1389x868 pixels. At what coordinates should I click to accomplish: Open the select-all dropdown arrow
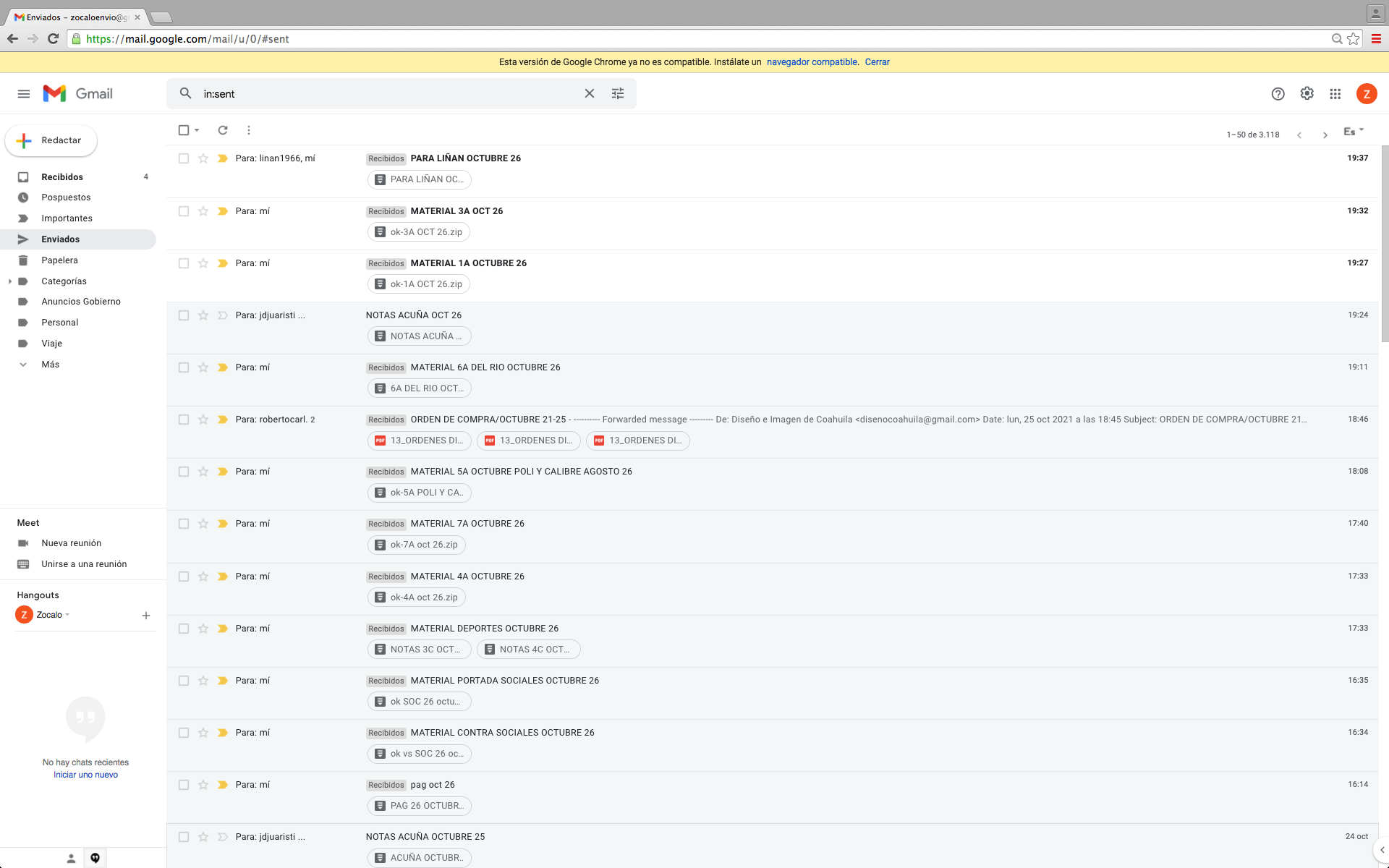(x=197, y=130)
